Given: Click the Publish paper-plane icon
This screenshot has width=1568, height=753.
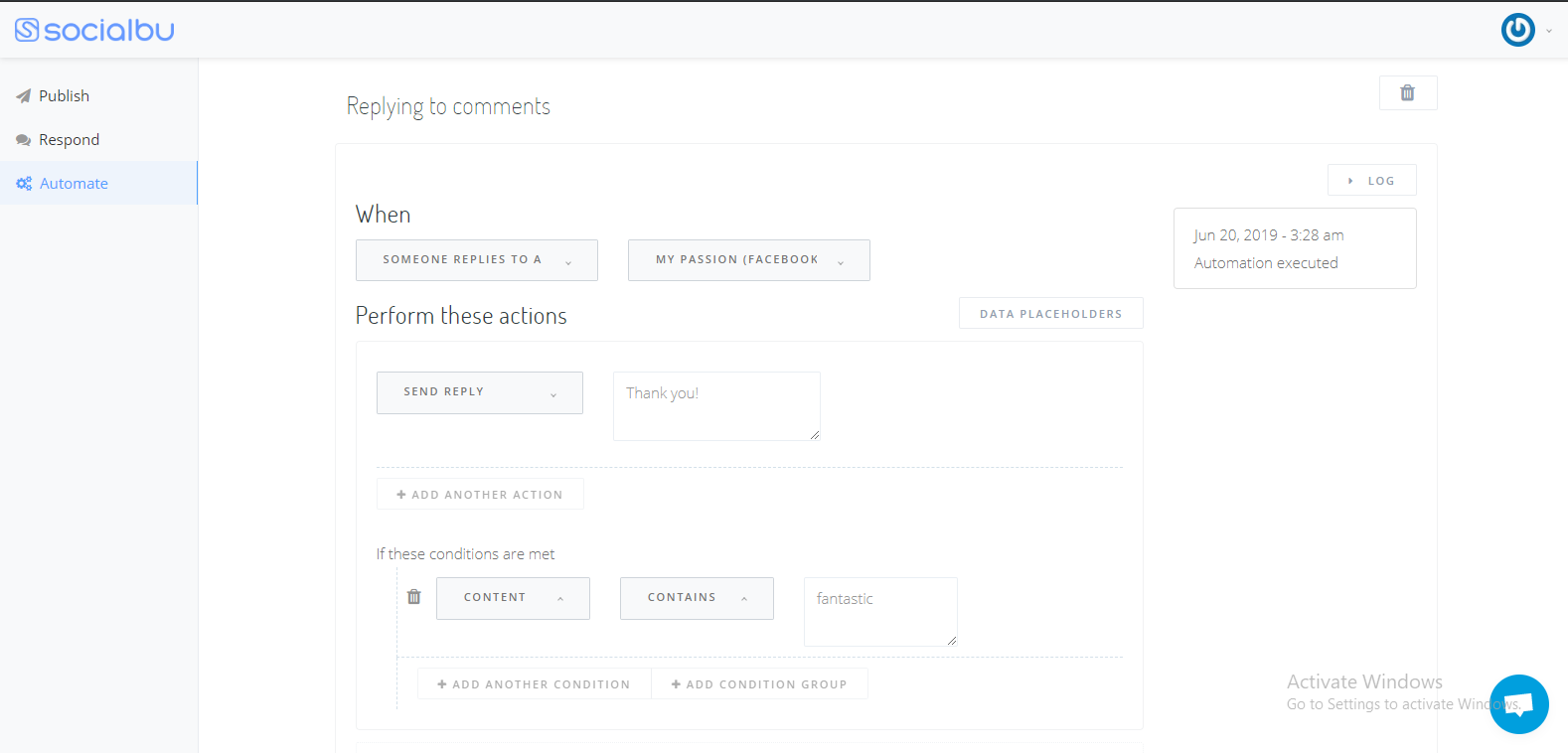Looking at the screenshot, I should click(x=23, y=96).
